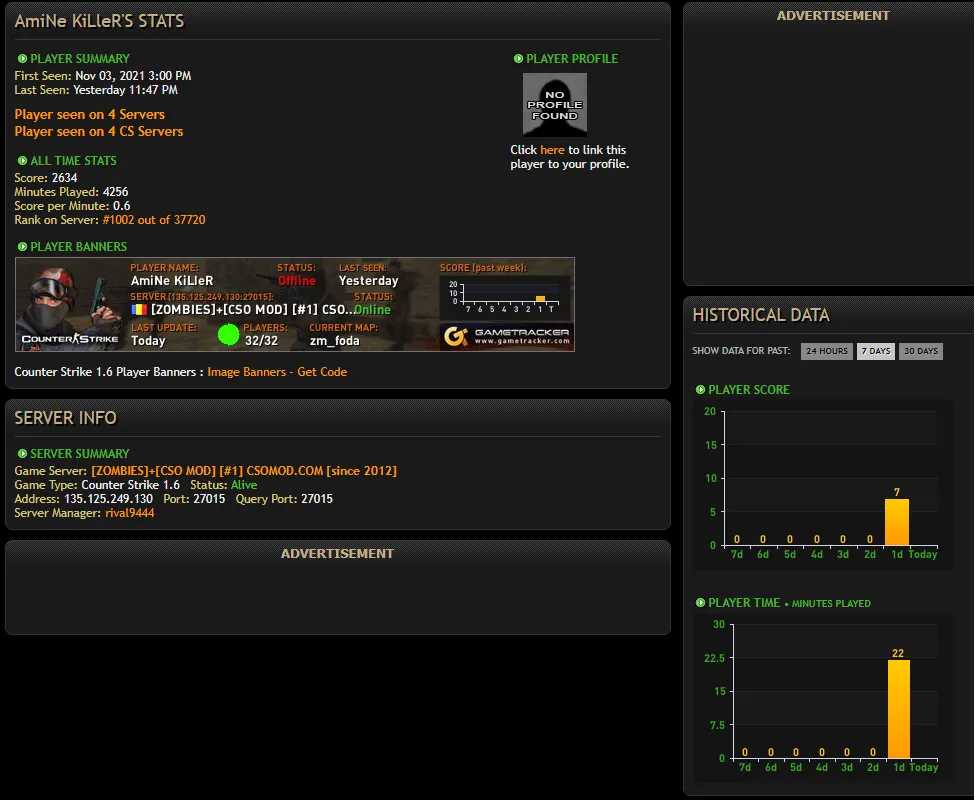Click the GameTracker logo in the banner
975x801 pixels.
(507, 336)
